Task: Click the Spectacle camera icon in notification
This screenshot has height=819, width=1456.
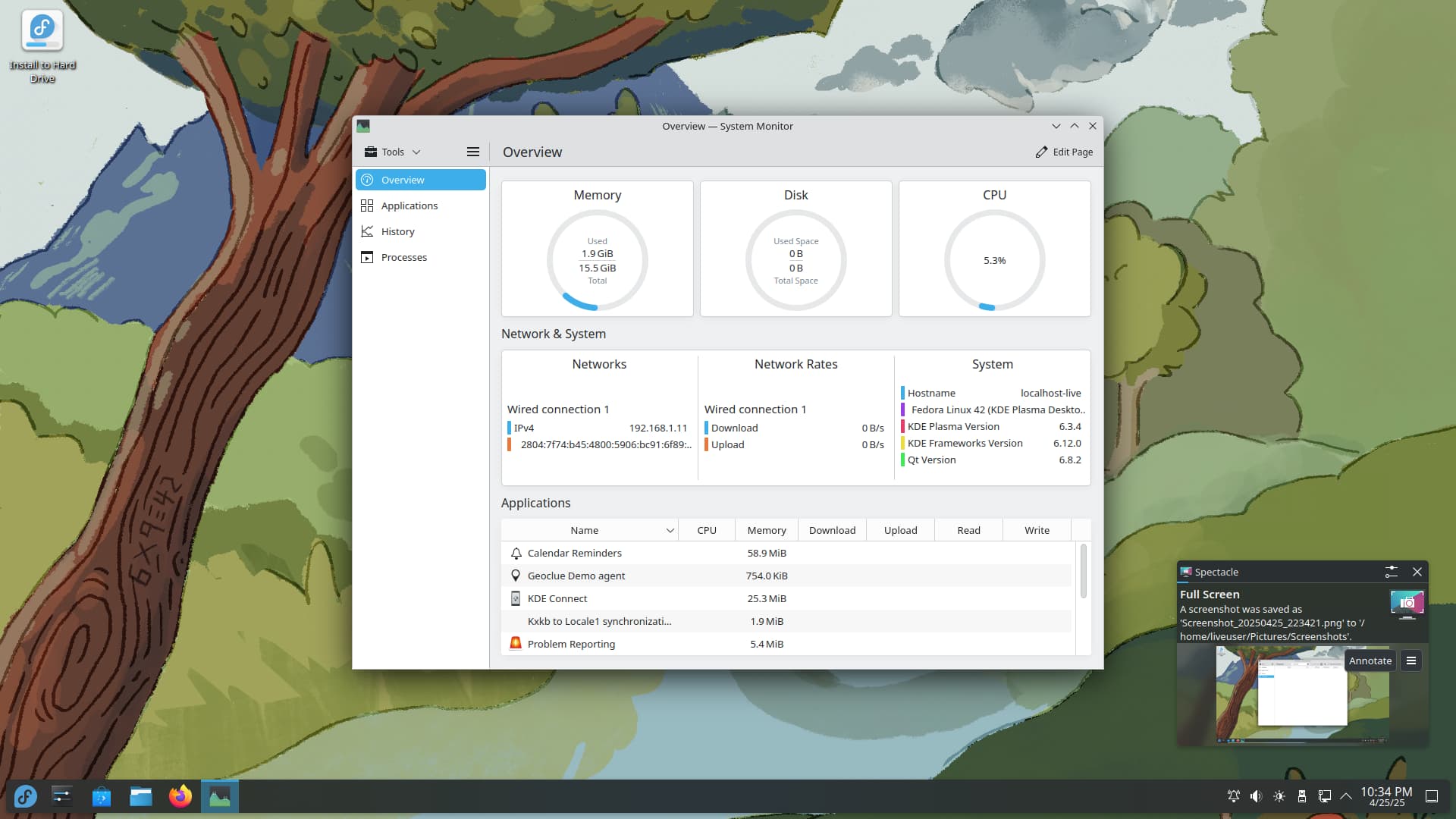Action: 1407,604
